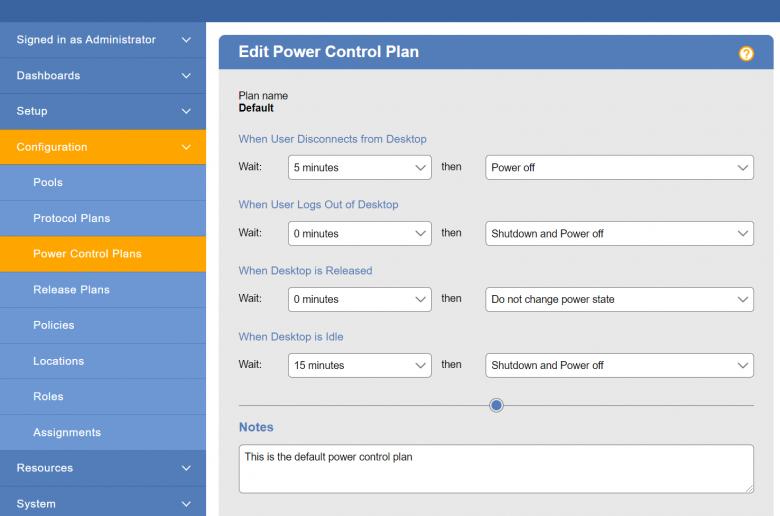780x516 pixels.
Task: Expand the System menu chevron
Action: [186, 504]
